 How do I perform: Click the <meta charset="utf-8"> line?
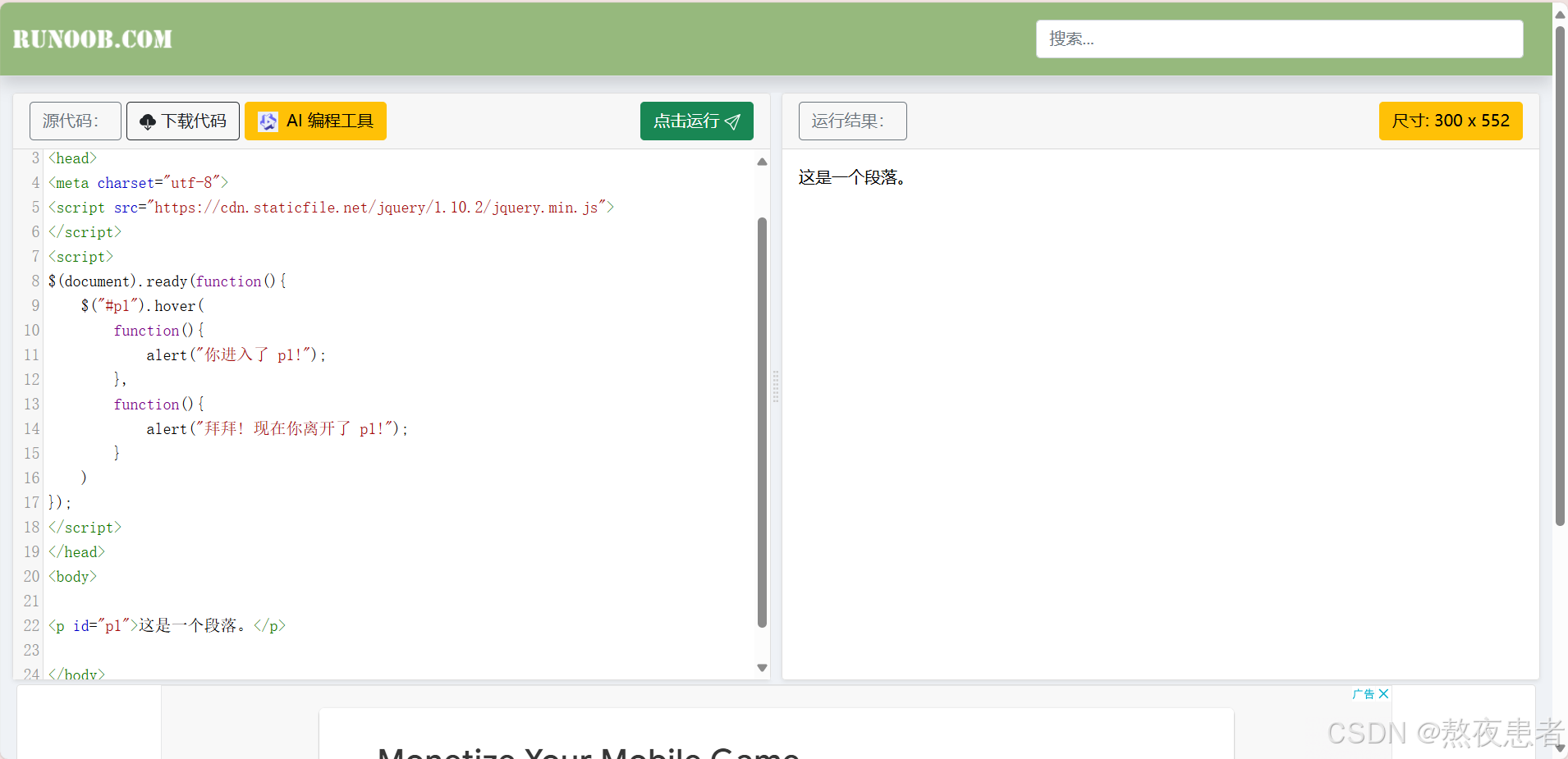click(x=138, y=183)
